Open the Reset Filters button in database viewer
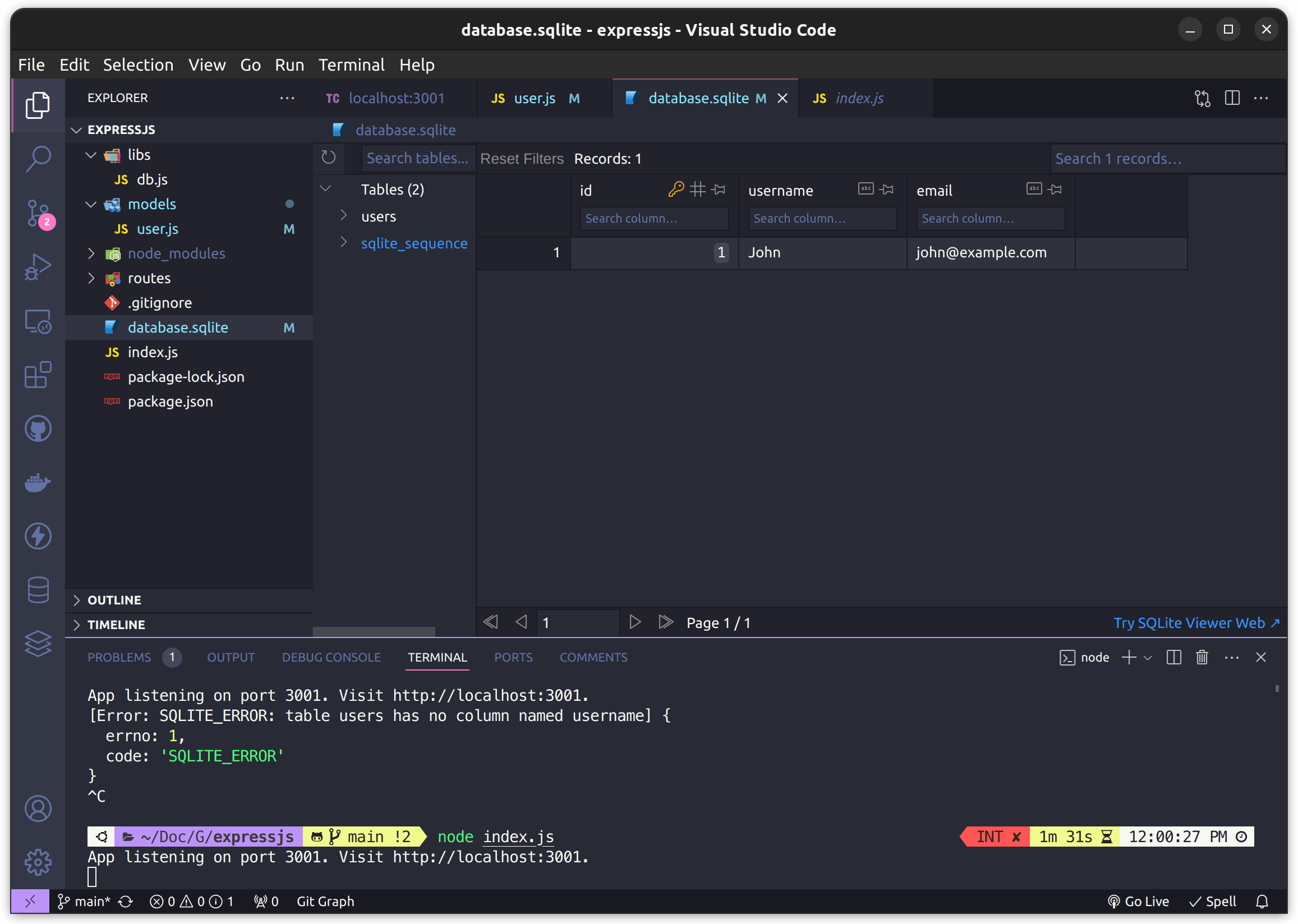 [520, 158]
